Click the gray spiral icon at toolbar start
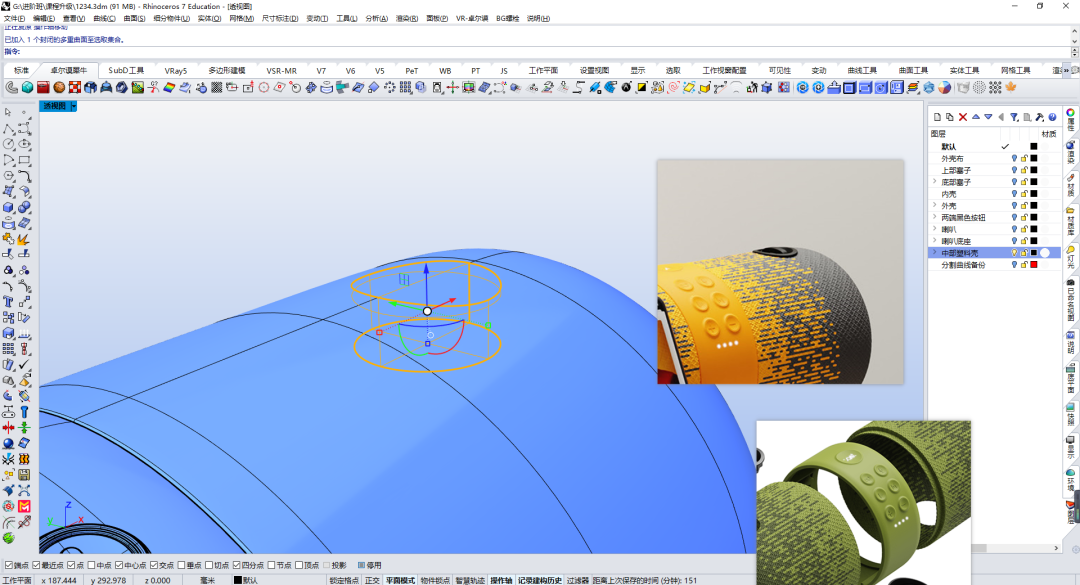 pyautogui.click(x=12, y=88)
